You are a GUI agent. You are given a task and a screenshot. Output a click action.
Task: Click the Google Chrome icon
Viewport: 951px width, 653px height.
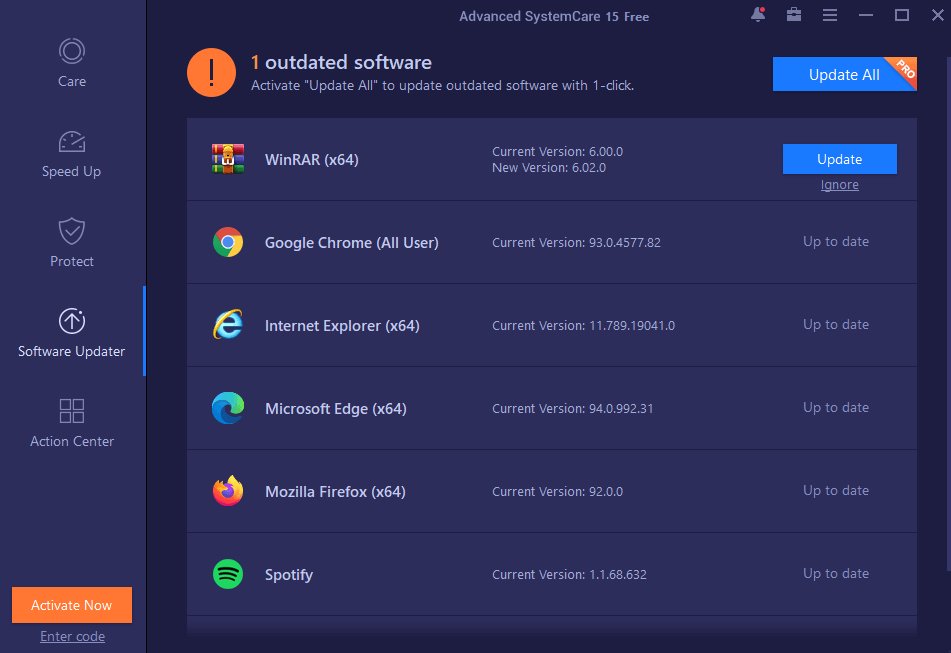click(227, 241)
